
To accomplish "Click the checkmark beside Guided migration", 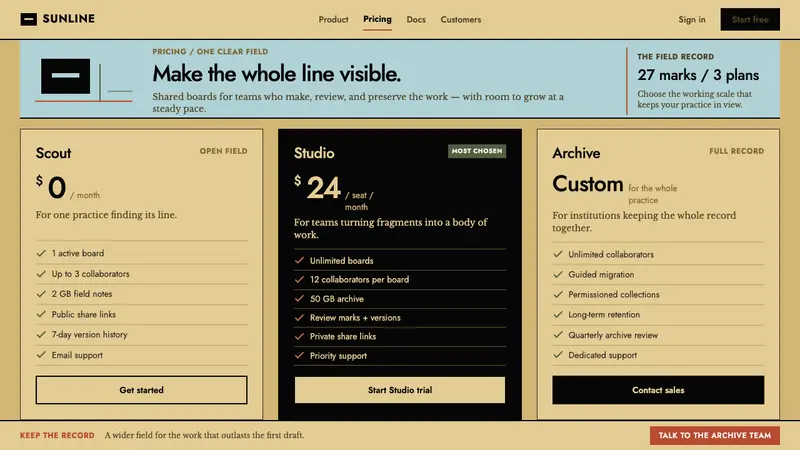I will 558,274.
